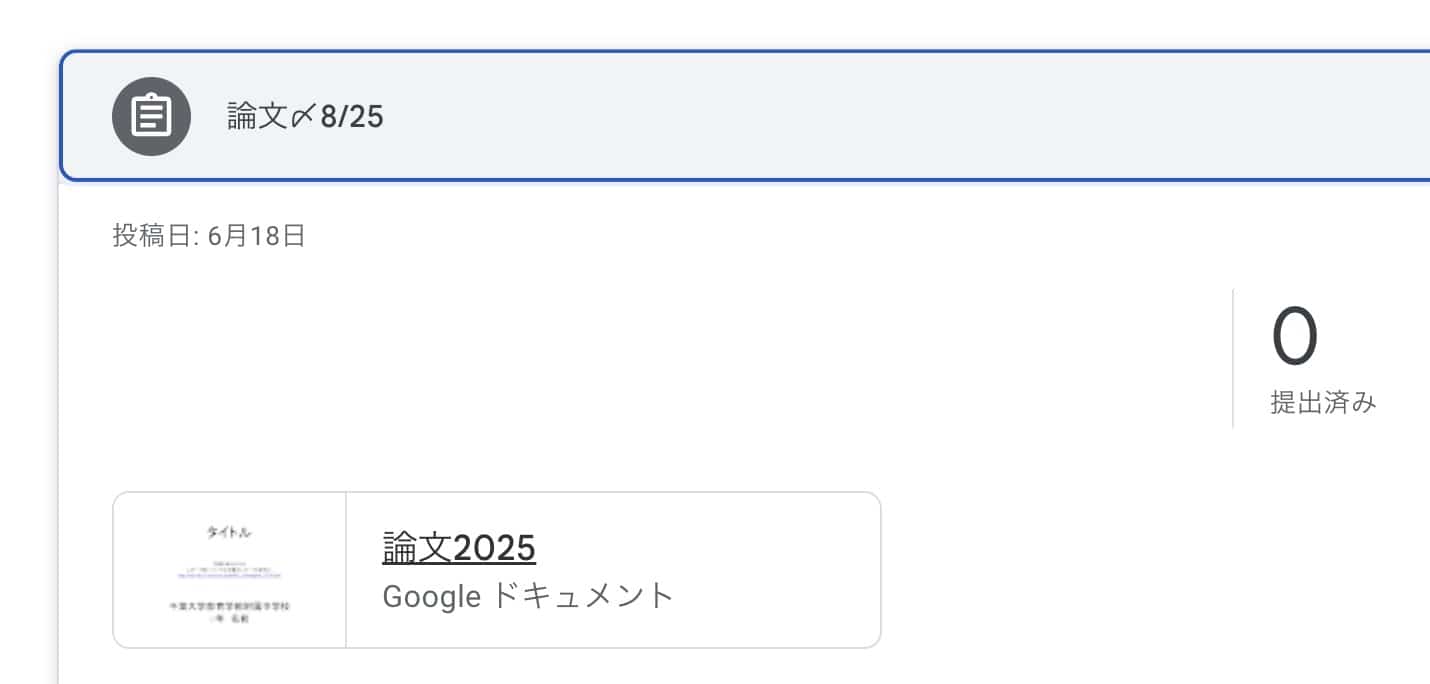1430x684 pixels.
Task: Click empty header space right of 論文〆8/25
Action: pyautogui.click(x=900, y=116)
